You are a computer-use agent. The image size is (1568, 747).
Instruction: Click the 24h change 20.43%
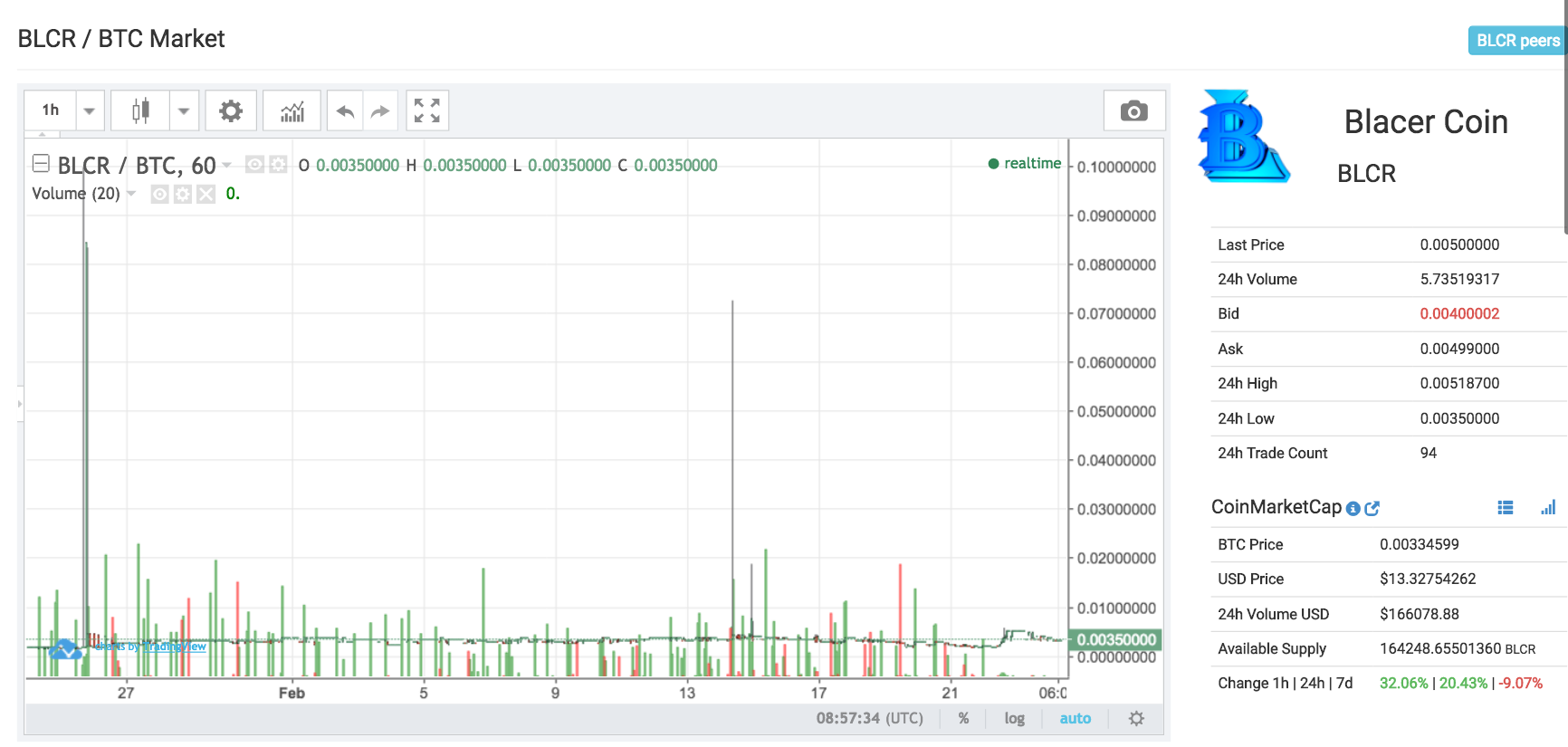pyautogui.click(x=1463, y=684)
